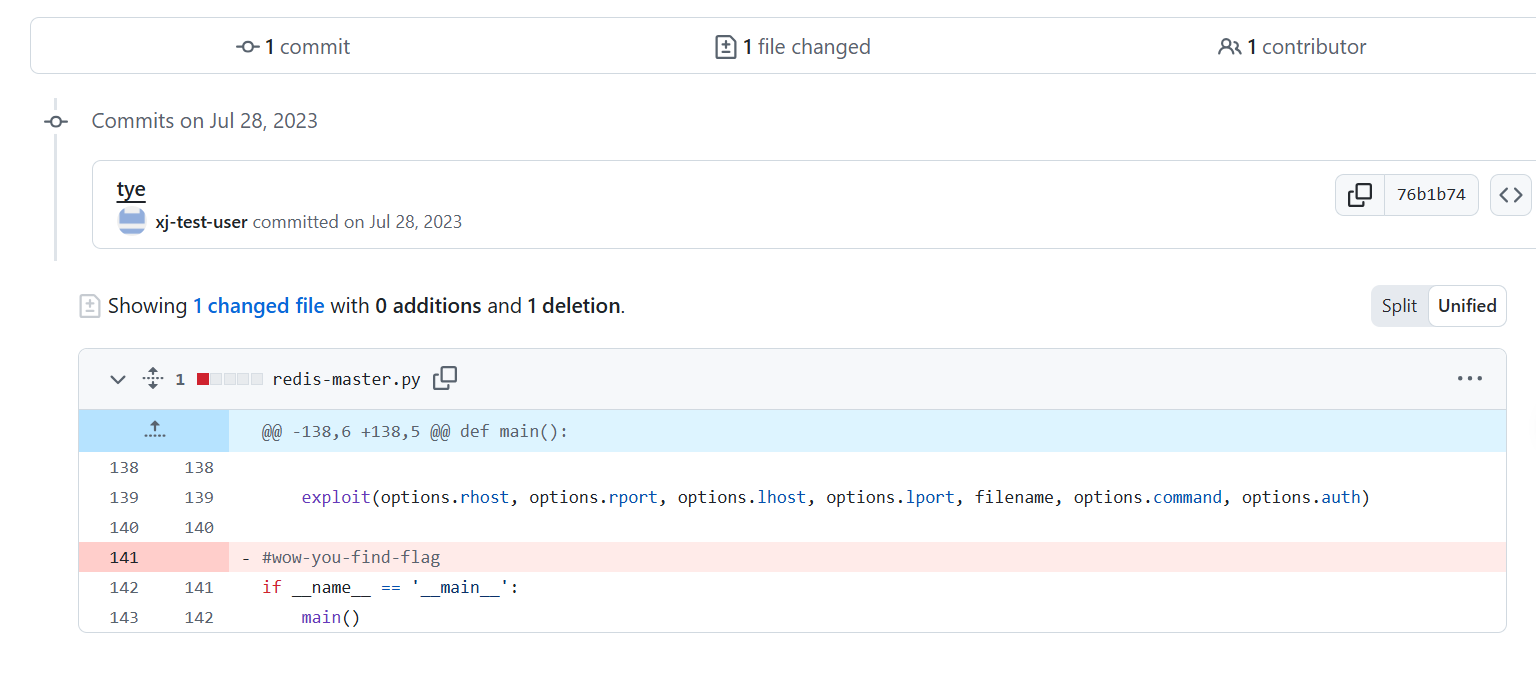
Task: Click the file diff icon beside Showing
Action: (x=90, y=306)
